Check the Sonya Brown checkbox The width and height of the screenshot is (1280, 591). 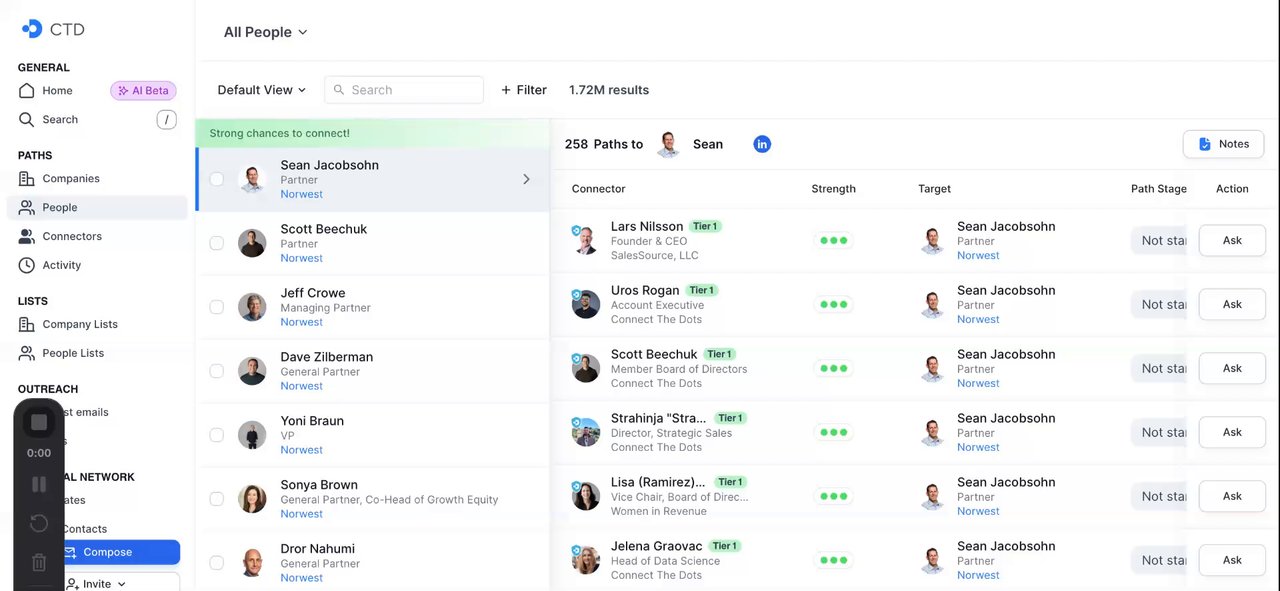point(216,499)
